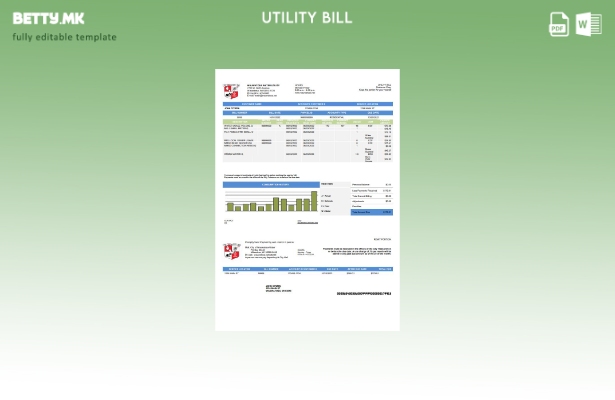Click the company logo at top of bill
Viewport: 615px width, 400px height.
click(x=231, y=90)
